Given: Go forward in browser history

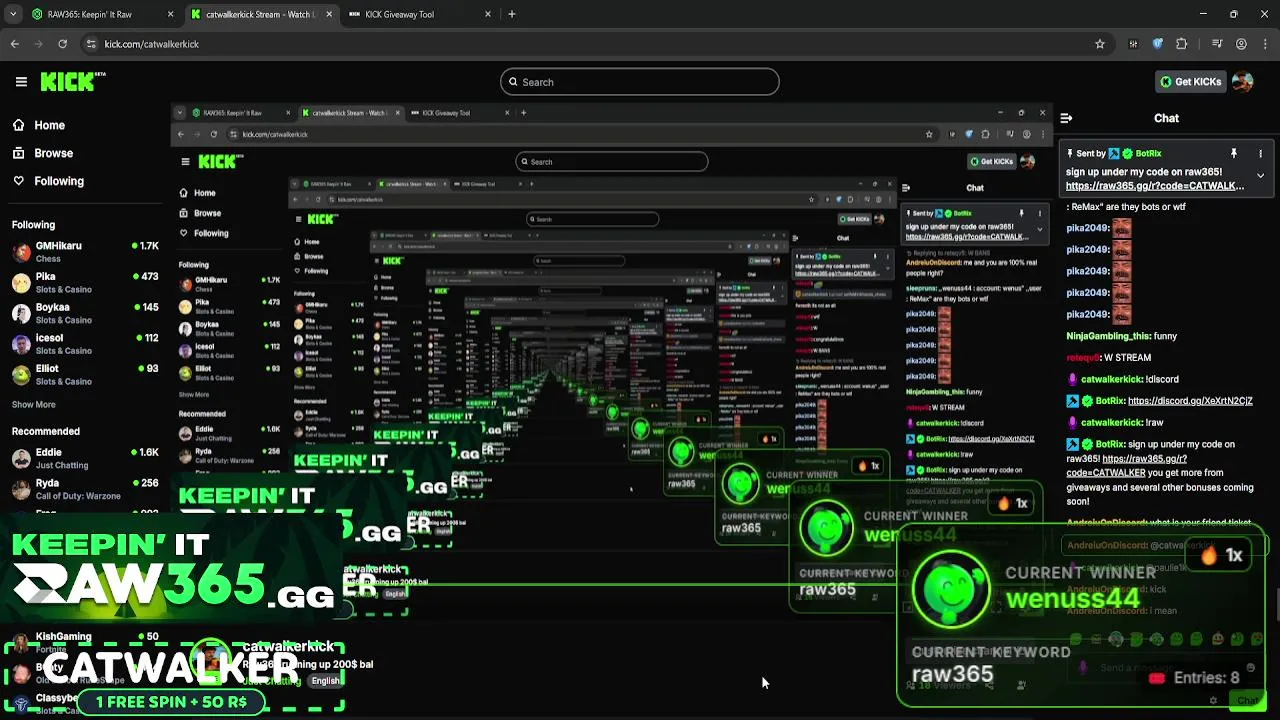Looking at the screenshot, I should coord(39,44).
